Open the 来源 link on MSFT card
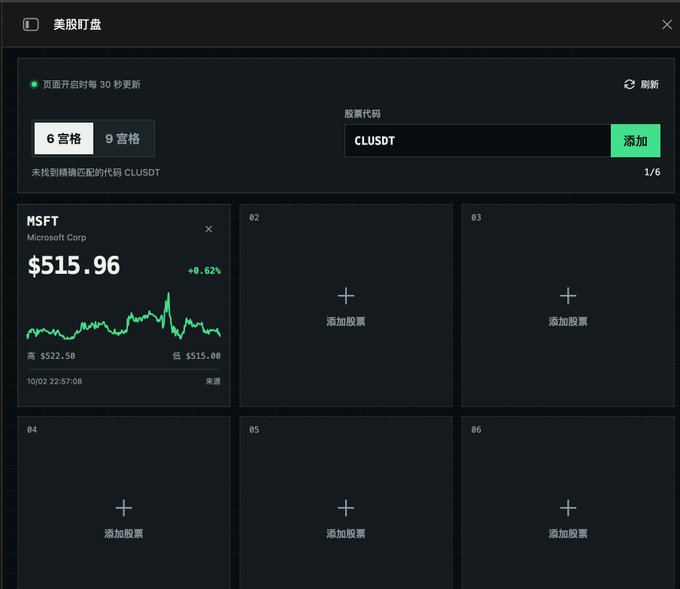 coord(213,381)
